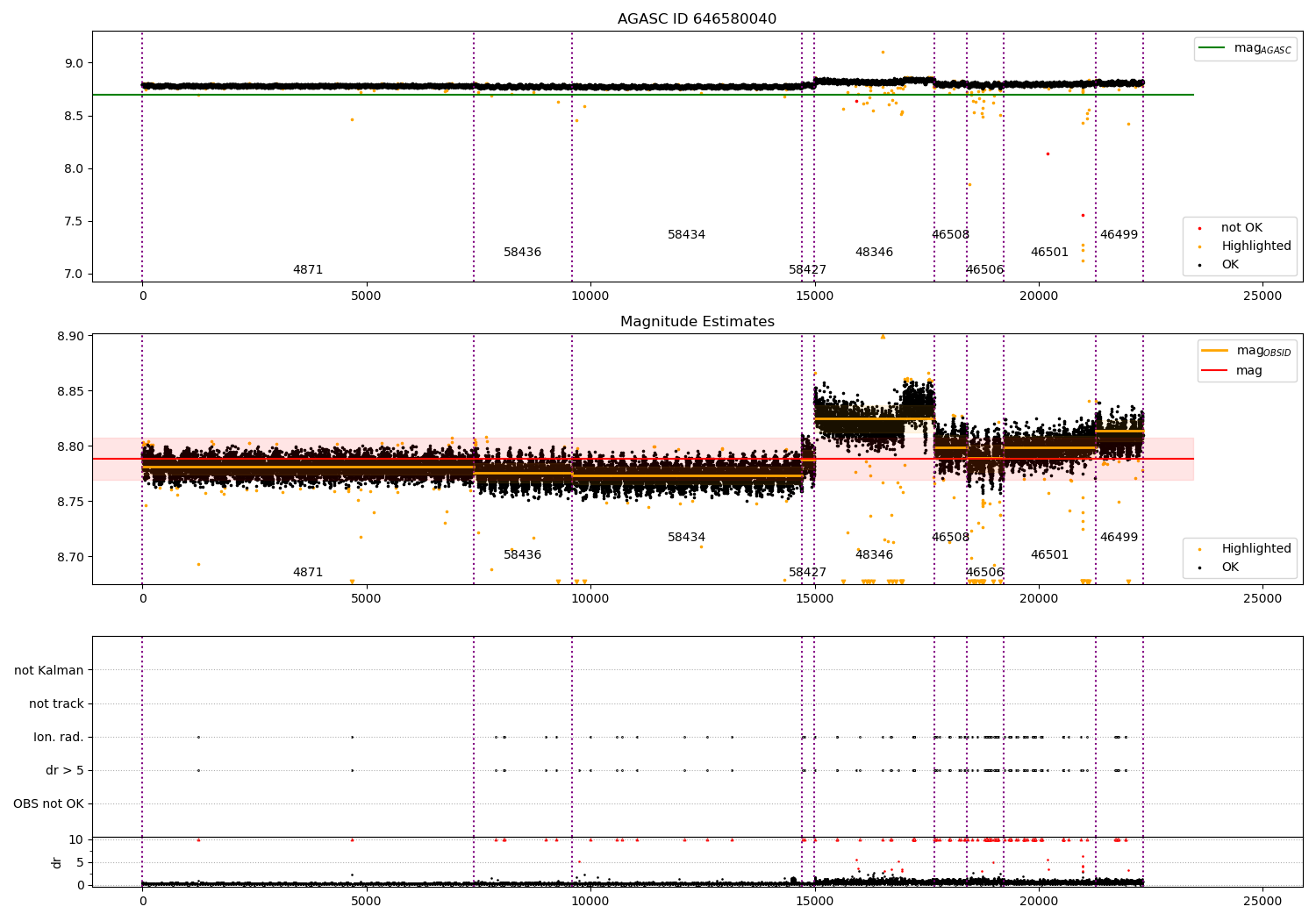Click 'Highlighted' in the Magnitude Estimates lower legend
1316x921 pixels.
pos(1255,549)
